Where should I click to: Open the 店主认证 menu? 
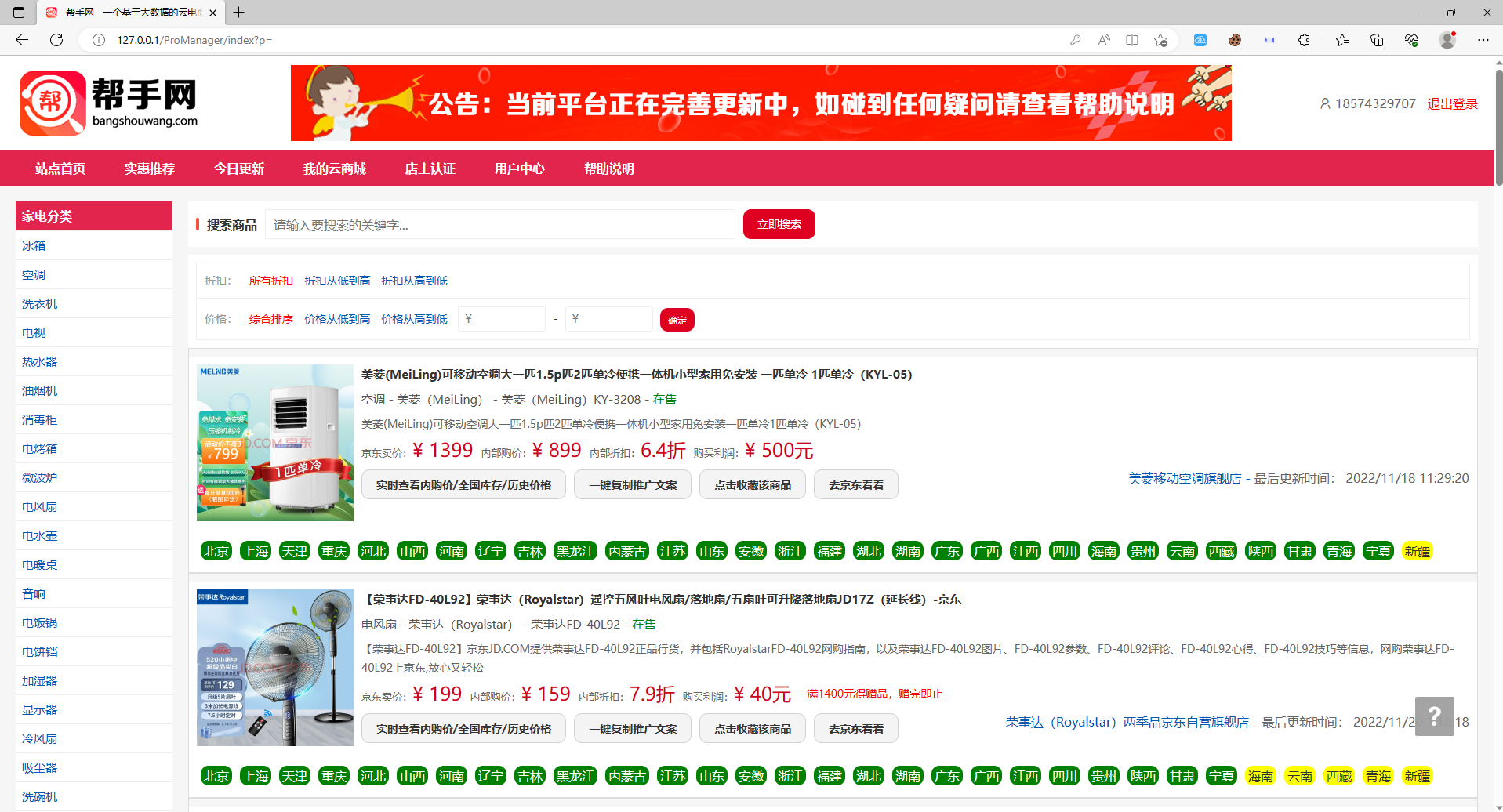pyautogui.click(x=430, y=169)
